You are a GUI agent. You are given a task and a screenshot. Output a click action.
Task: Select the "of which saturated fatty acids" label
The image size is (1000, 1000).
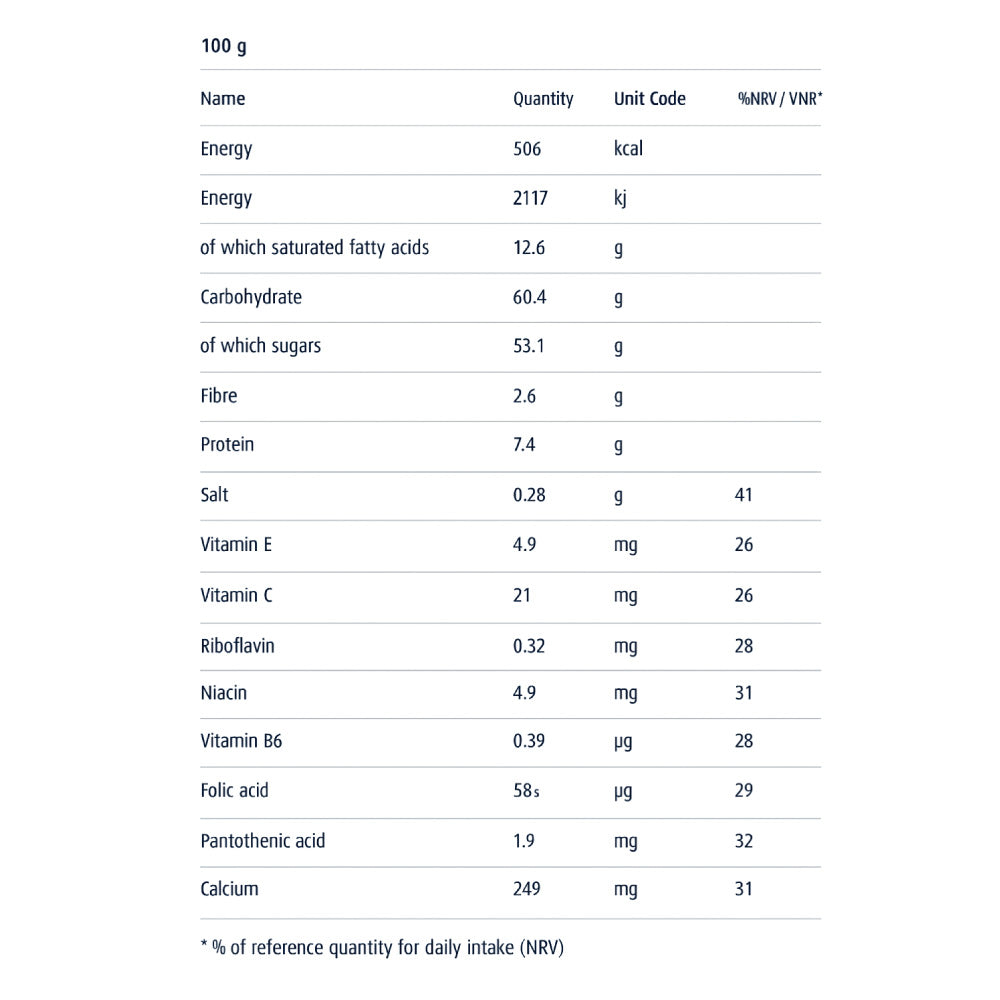pos(314,247)
